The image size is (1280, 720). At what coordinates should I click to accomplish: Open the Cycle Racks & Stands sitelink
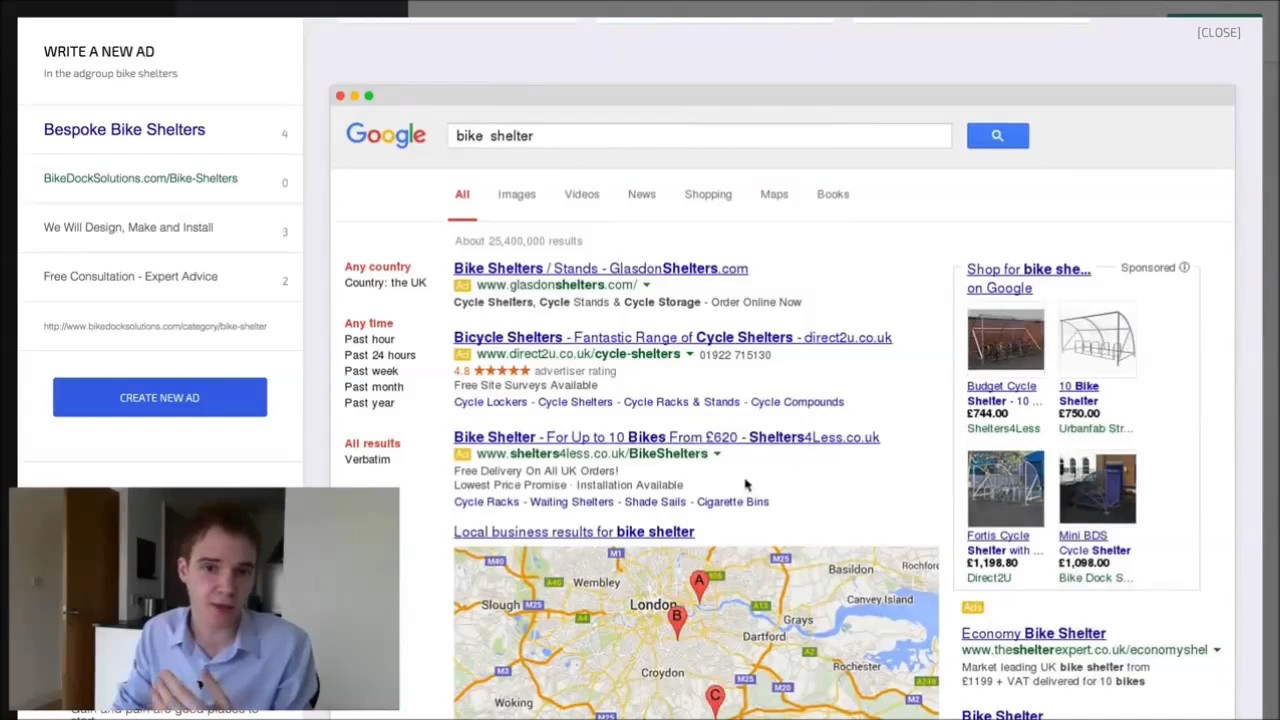click(x=682, y=402)
